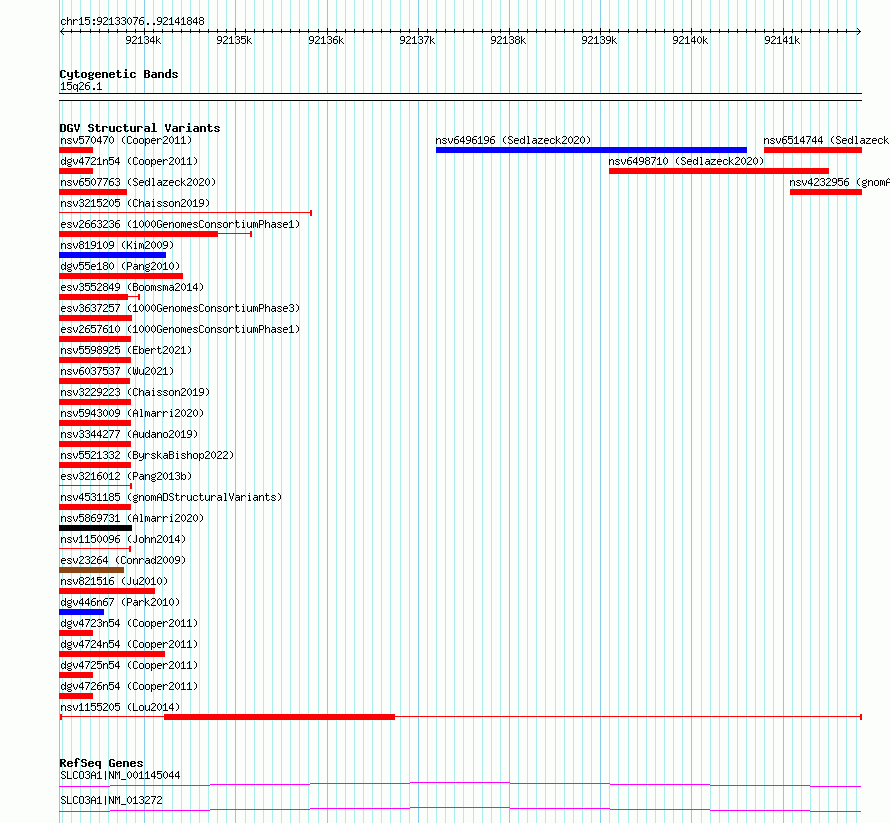Screen dimensions: 890x823
Task: Click the 92134k ruler tick label
Action: click(143, 40)
